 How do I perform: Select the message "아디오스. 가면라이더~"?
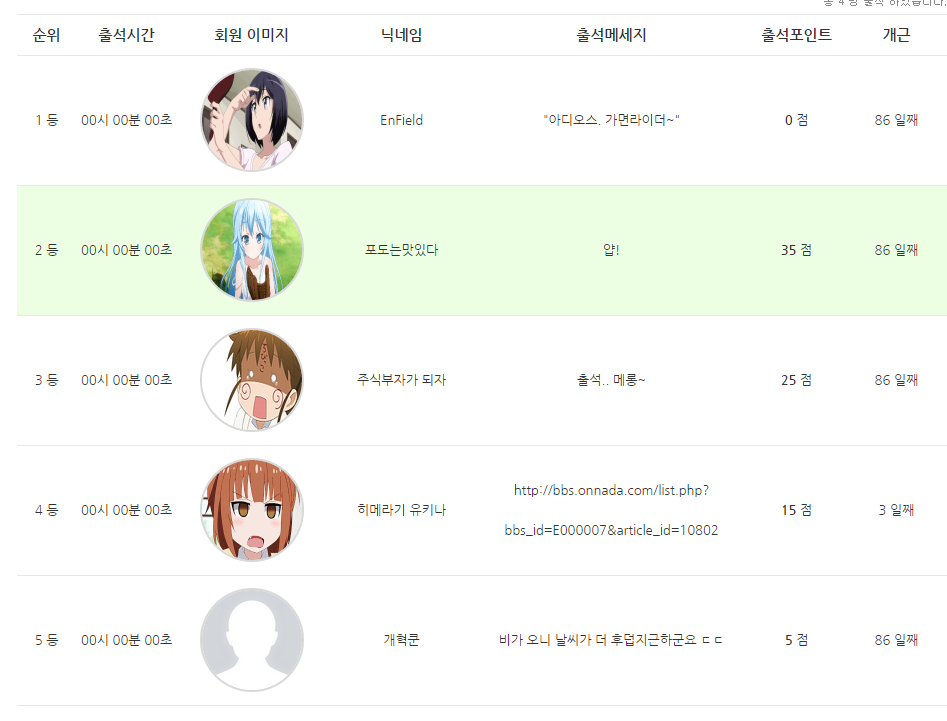pos(611,120)
